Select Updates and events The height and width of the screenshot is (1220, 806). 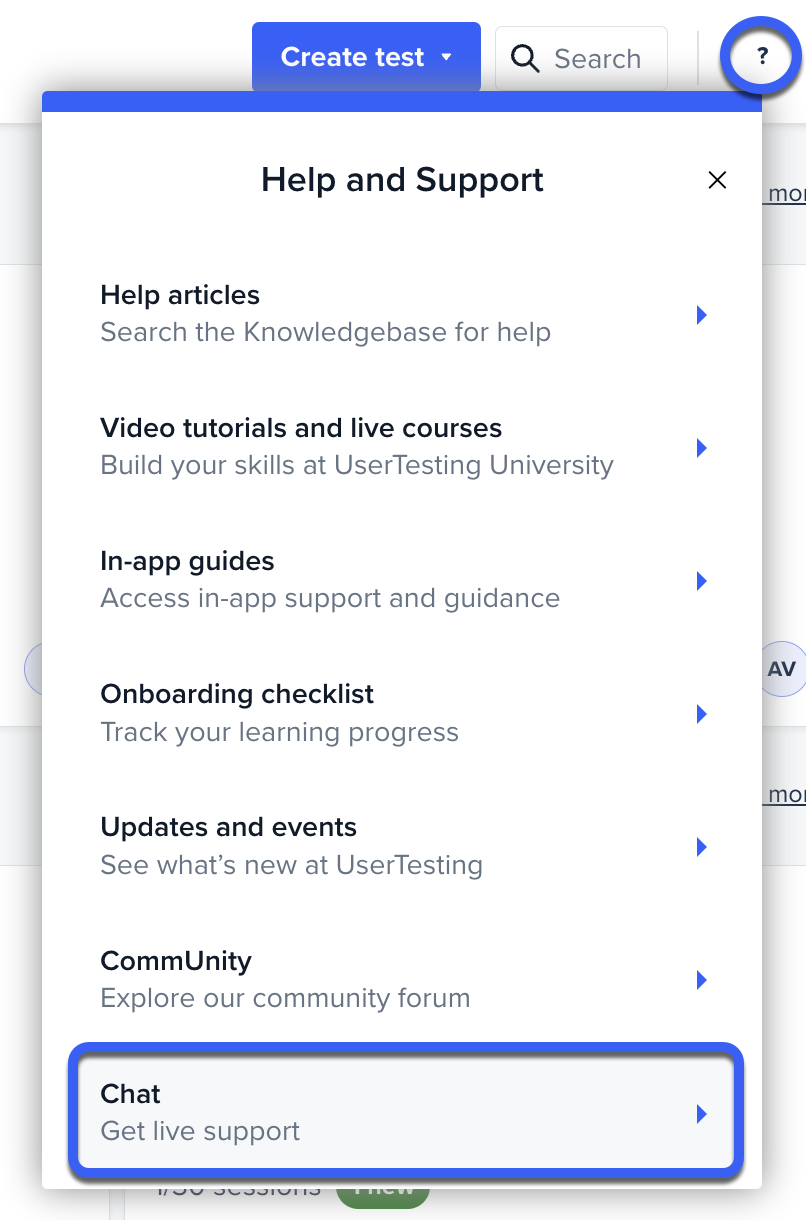(x=292, y=845)
